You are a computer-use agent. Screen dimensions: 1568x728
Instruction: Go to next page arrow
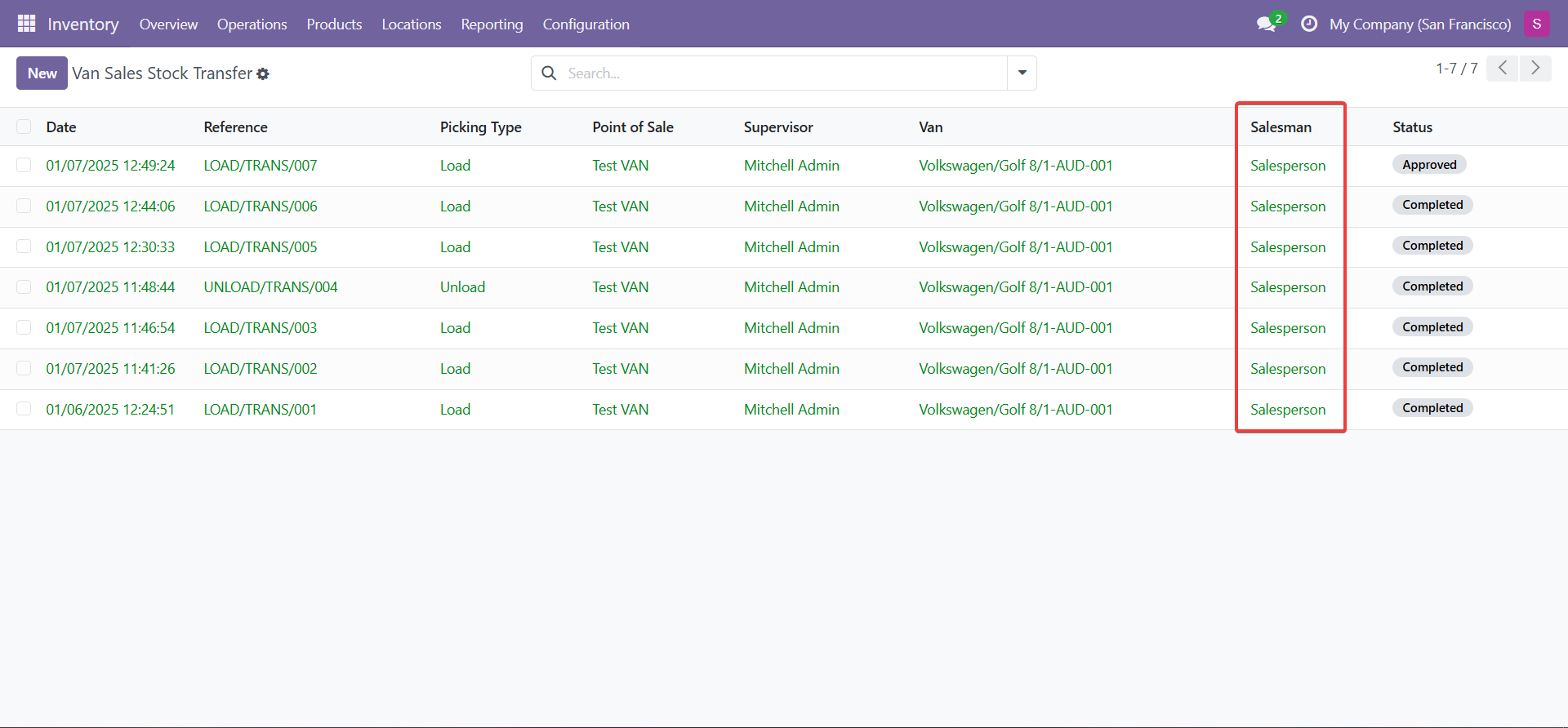[x=1535, y=69]
